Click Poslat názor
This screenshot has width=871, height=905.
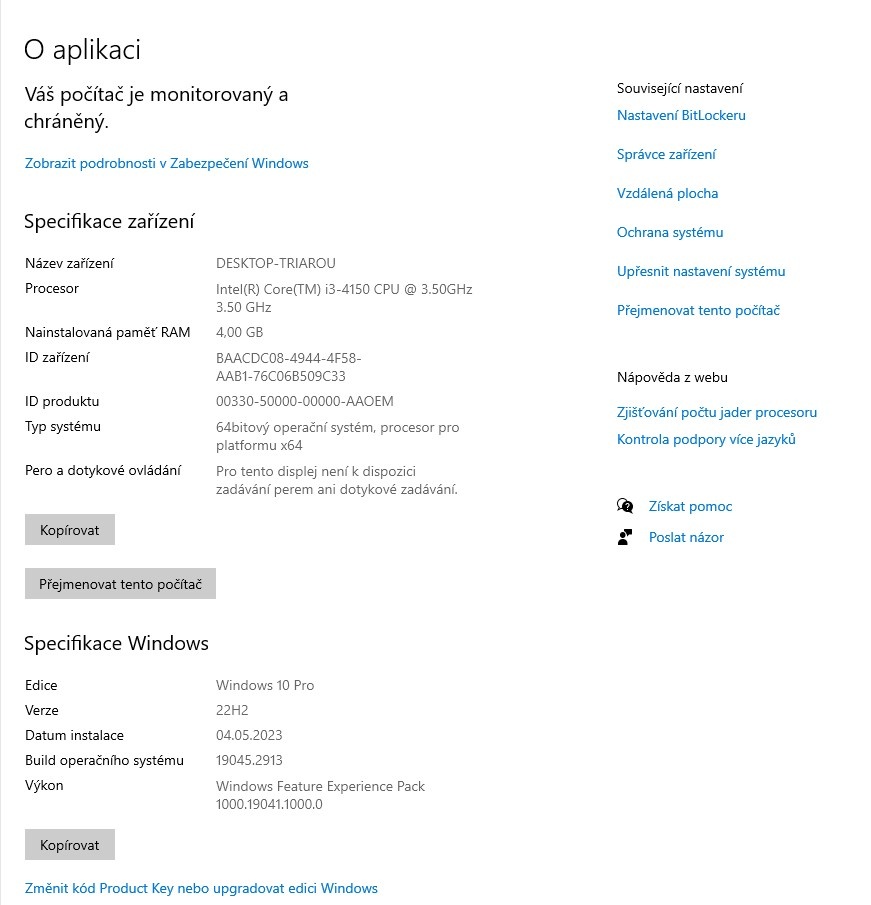(685, 537)
